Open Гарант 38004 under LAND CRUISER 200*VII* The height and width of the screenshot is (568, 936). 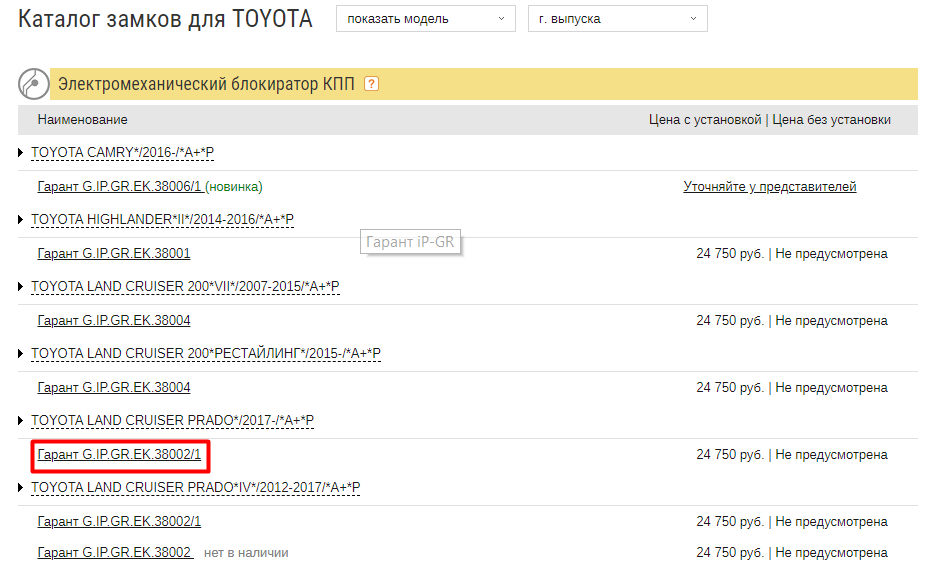[x=114, y=320]
